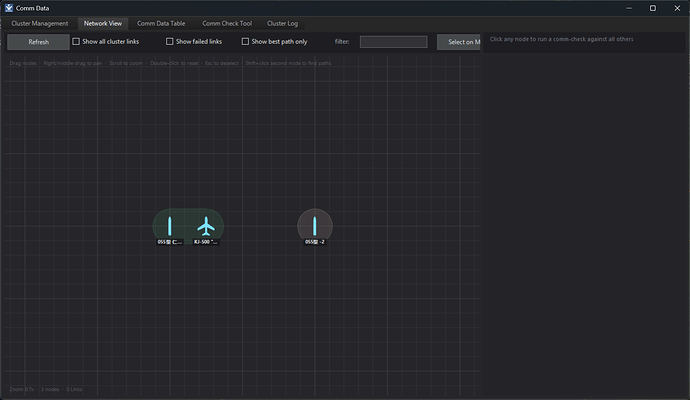The width and height of the screenshot is (690, 400).
Task: Click the 055型 -2 node label
Action: pyautogui.click(x=315, y=242)
